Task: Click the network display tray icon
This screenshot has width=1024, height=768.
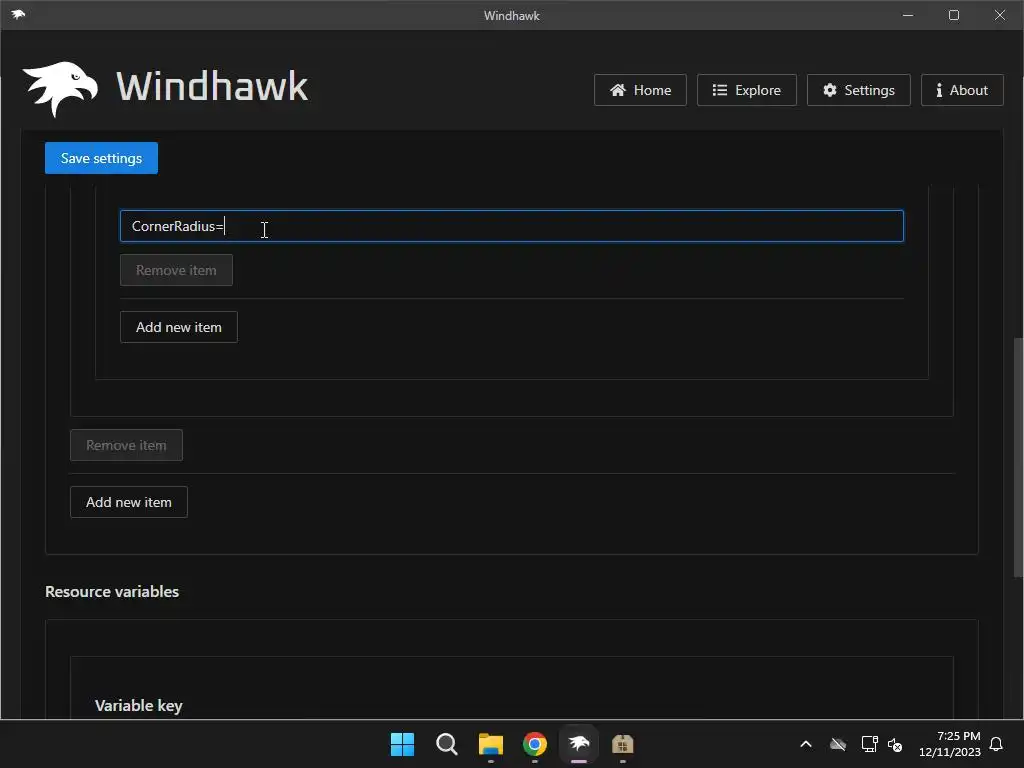Action: click(869, 744)
